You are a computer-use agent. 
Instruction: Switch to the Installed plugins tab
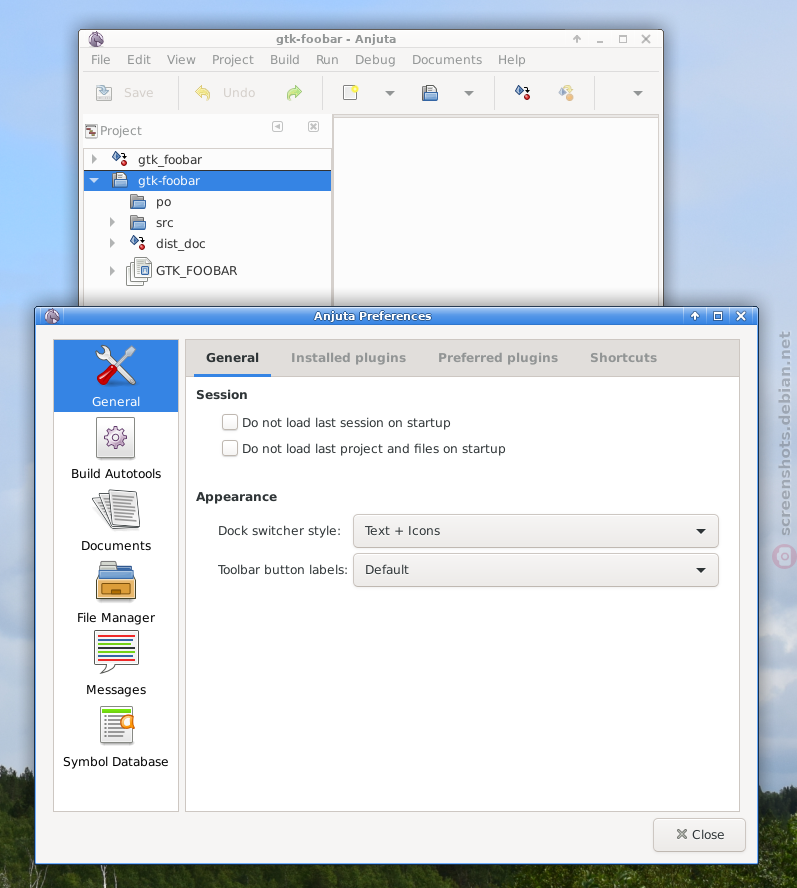point(348,358)
